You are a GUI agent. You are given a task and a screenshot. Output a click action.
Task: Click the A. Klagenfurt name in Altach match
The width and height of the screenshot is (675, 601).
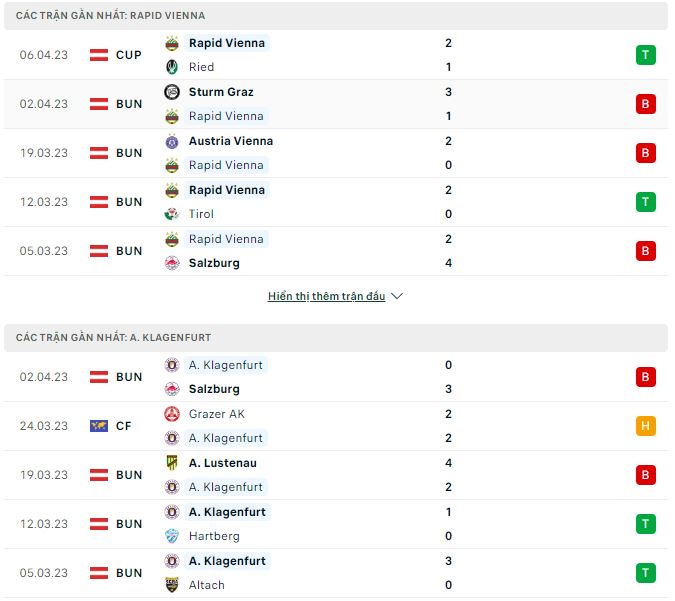click(x=227, y=561)
